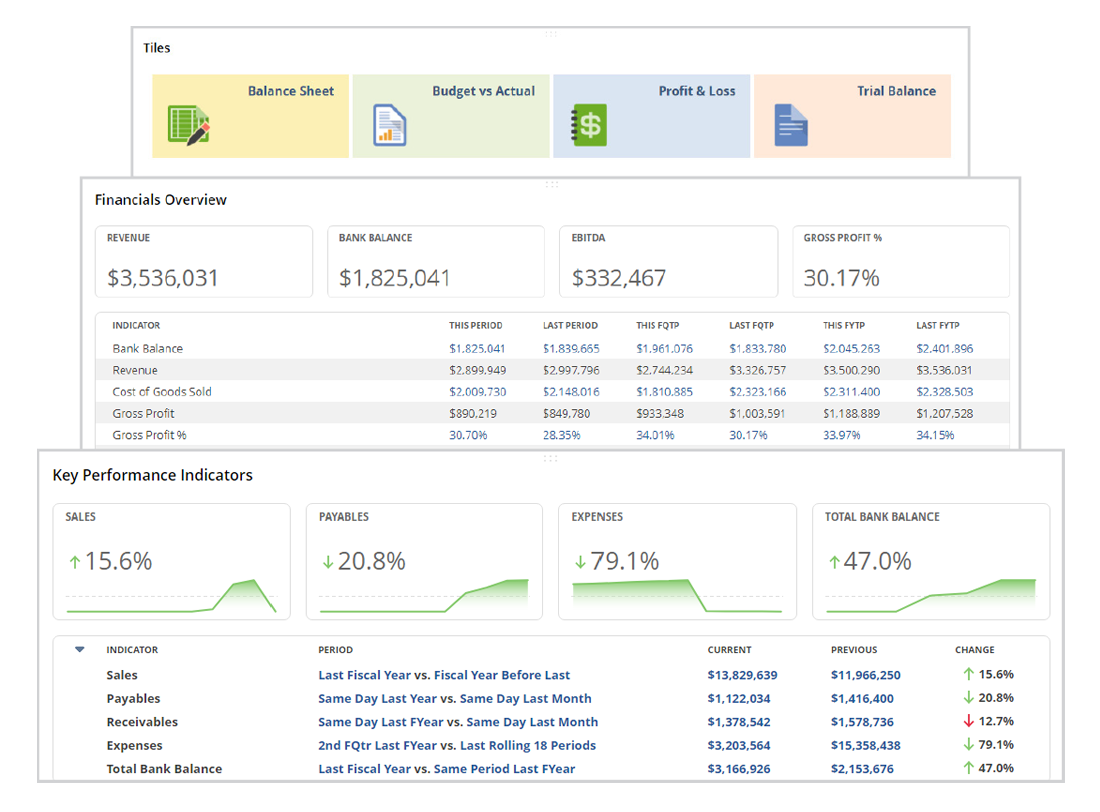The width and height of the screenshot is (1100, 812).
Task: Click the Budget vs Actual chart document icon
Action: tap(390, 125)
